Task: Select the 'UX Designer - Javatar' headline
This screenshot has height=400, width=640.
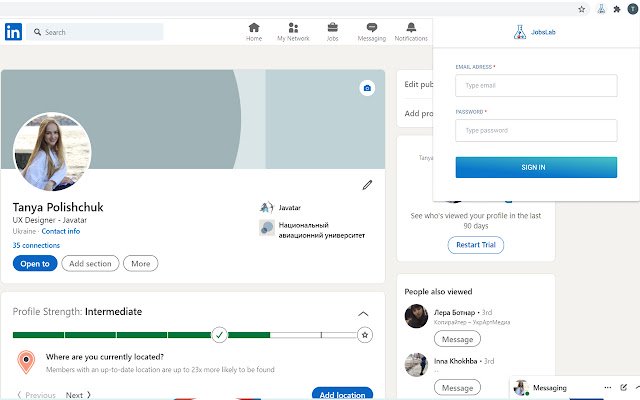Action: 50,220
